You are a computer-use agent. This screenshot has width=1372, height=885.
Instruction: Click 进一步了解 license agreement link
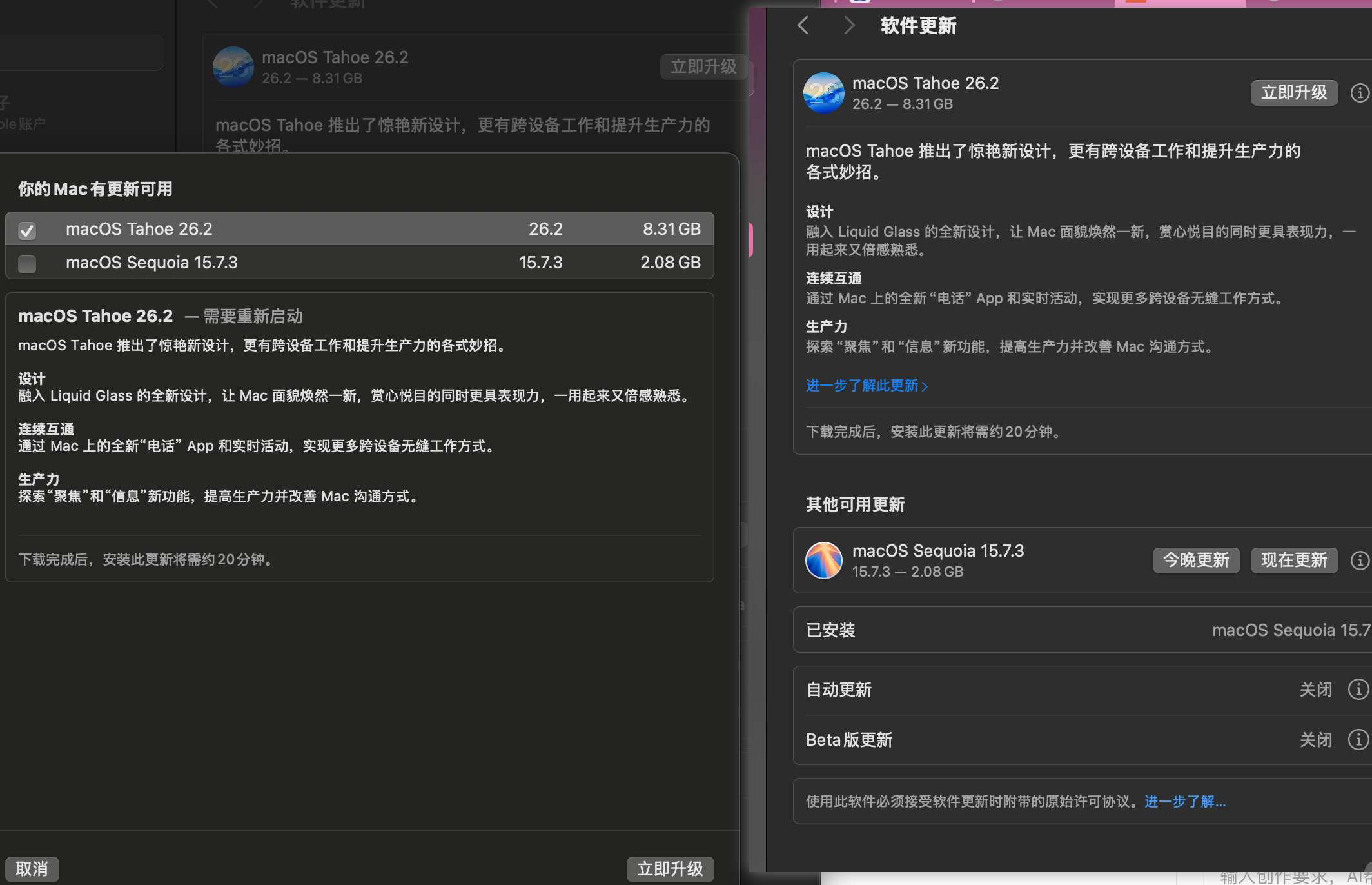pyautogui.click(x=1184, y=801)
